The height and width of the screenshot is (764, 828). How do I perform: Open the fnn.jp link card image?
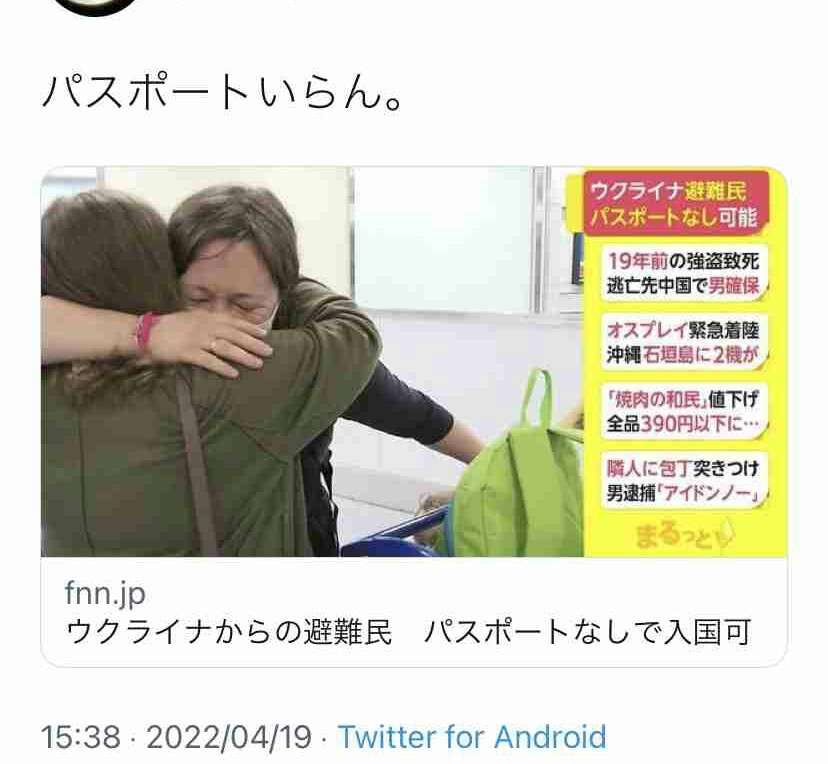tap(414, 362)
